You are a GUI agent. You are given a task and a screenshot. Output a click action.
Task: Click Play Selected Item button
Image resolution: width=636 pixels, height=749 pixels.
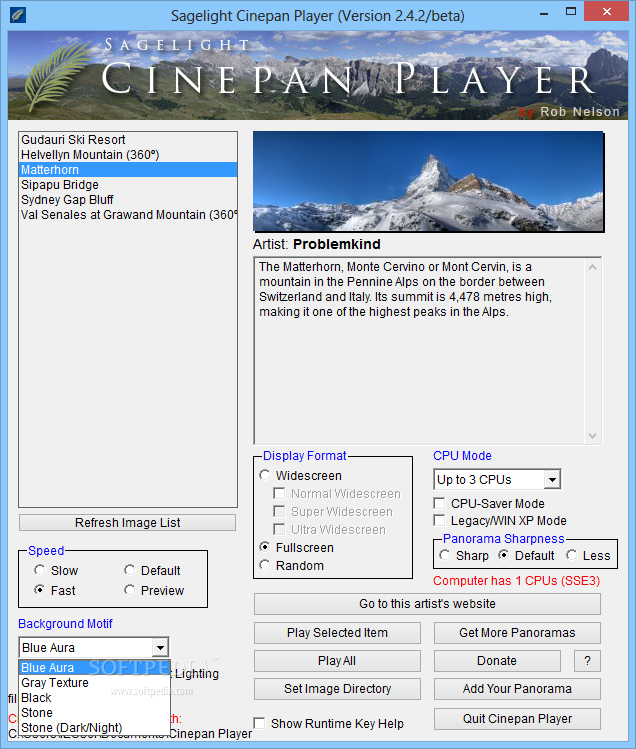click(x=337, y=632)
